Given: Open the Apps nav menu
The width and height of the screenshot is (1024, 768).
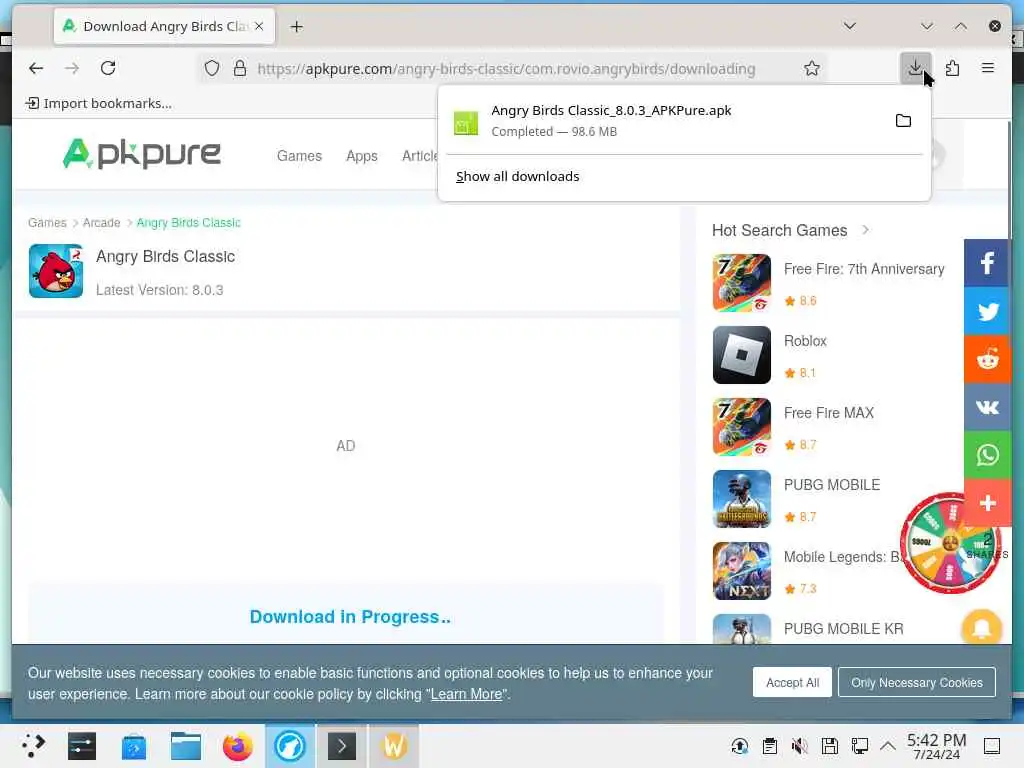Looking at the screenshot, I should [x=362, y=156].
